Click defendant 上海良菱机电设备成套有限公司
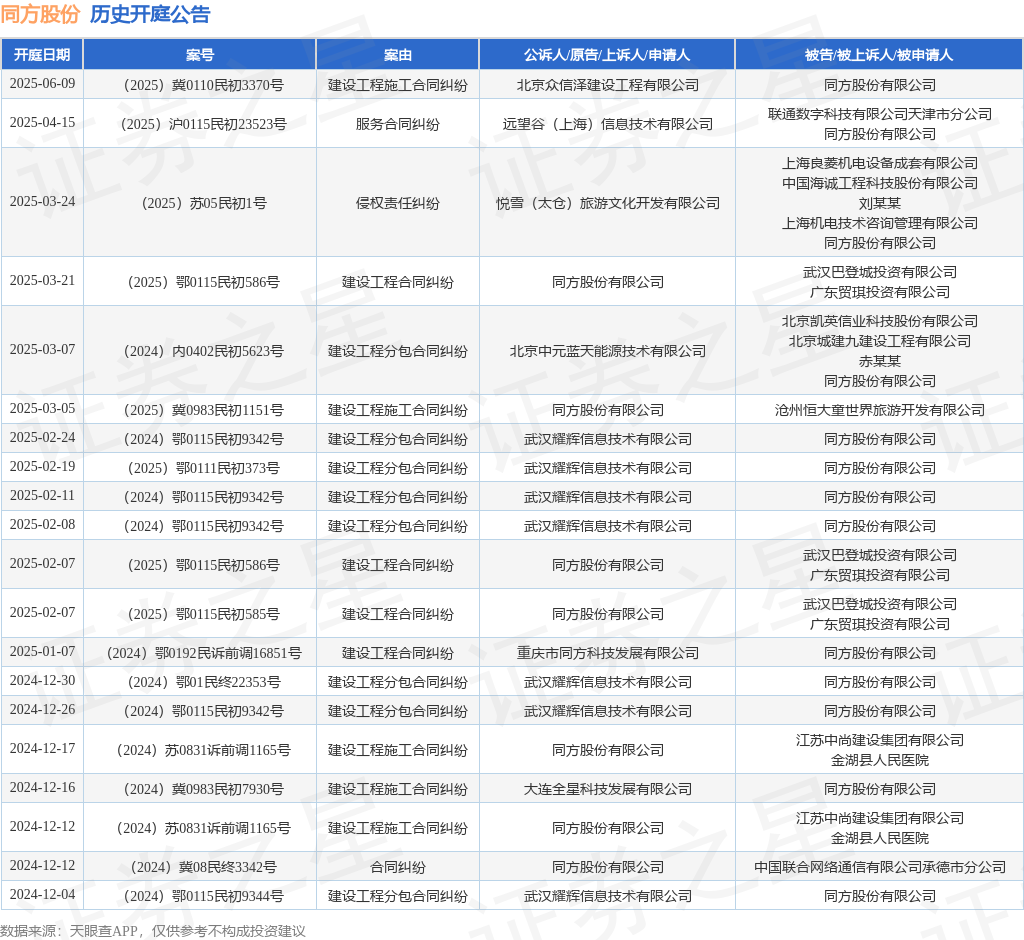This screenshot has height=940, width=1024. coord(879,163)
